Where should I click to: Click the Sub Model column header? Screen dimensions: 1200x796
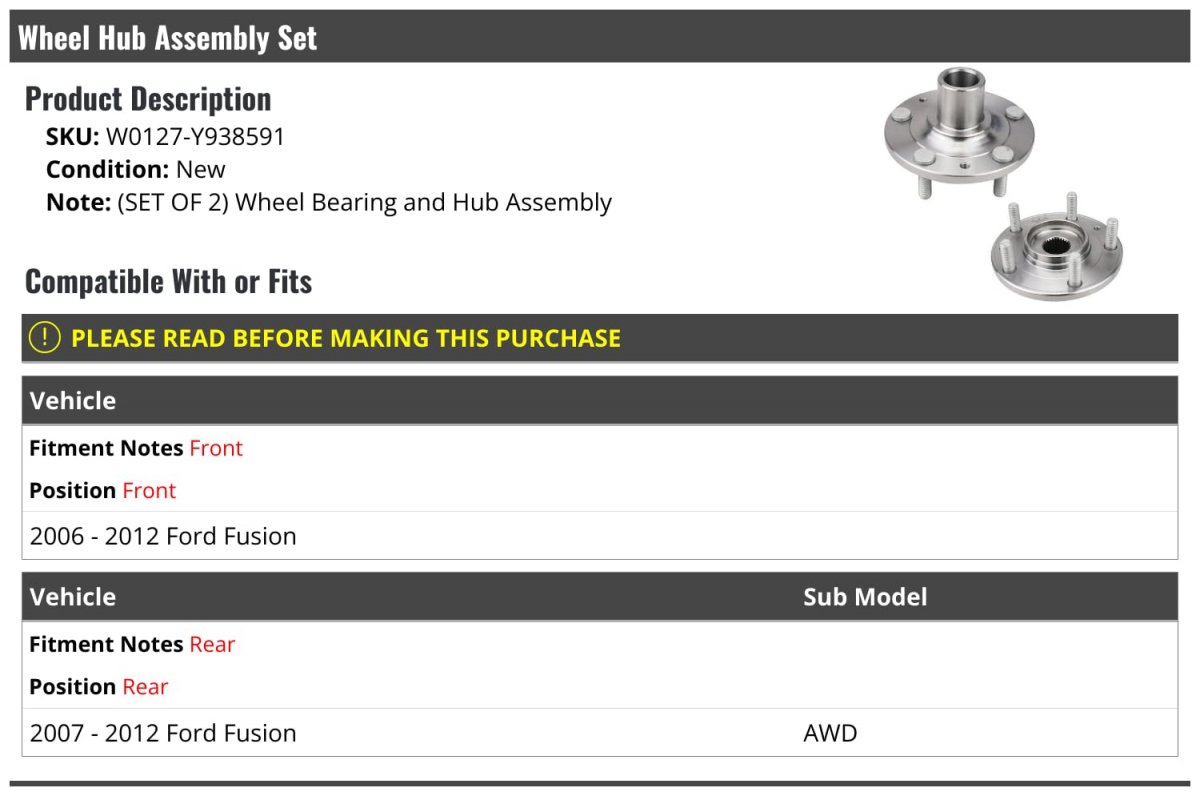(x=865, y=597)
